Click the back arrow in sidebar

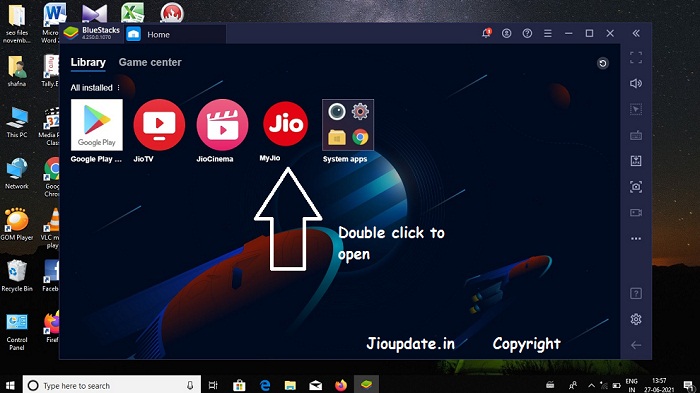tap(636, 345)
